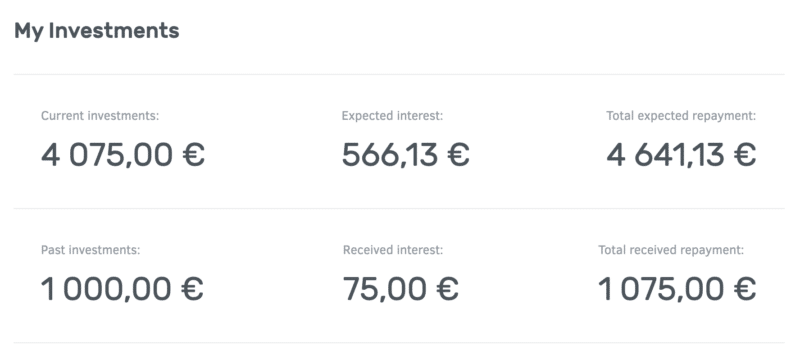Select the Received interest label
Viewport: 800px width, 364px height.
[x=393, y=250]
